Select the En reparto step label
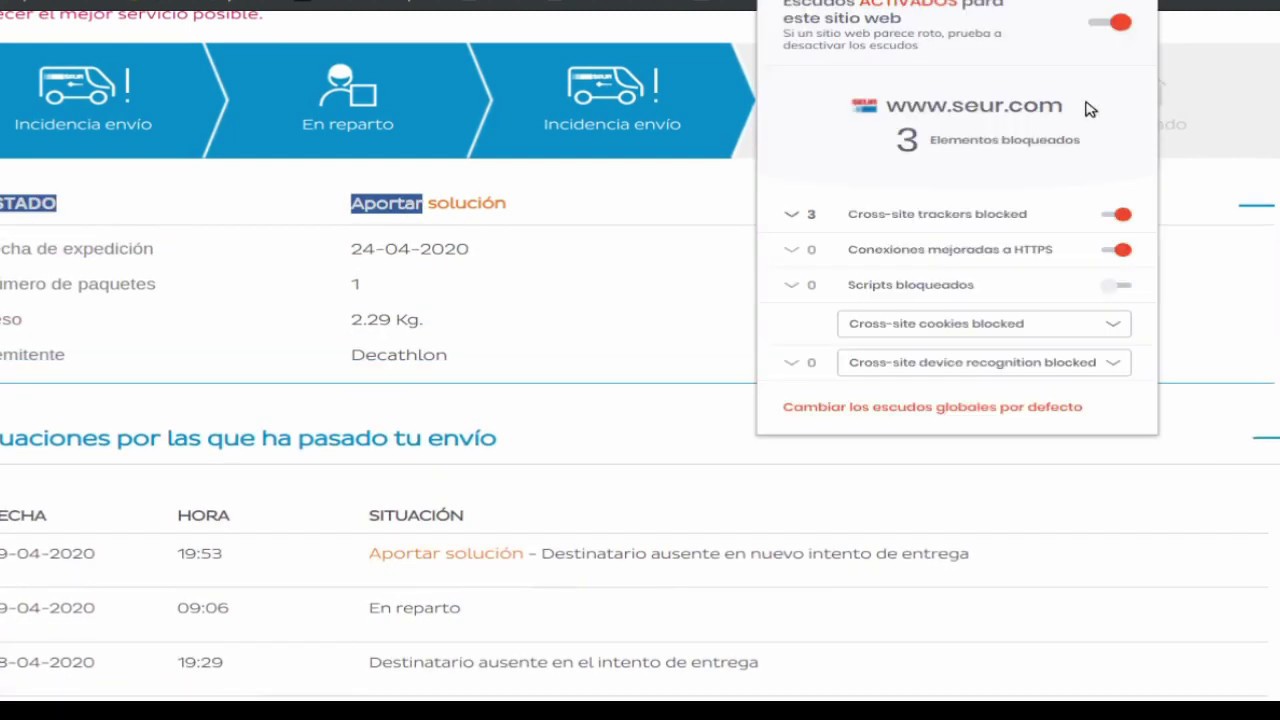This screenshot has height=720, width=1280. 347,124
